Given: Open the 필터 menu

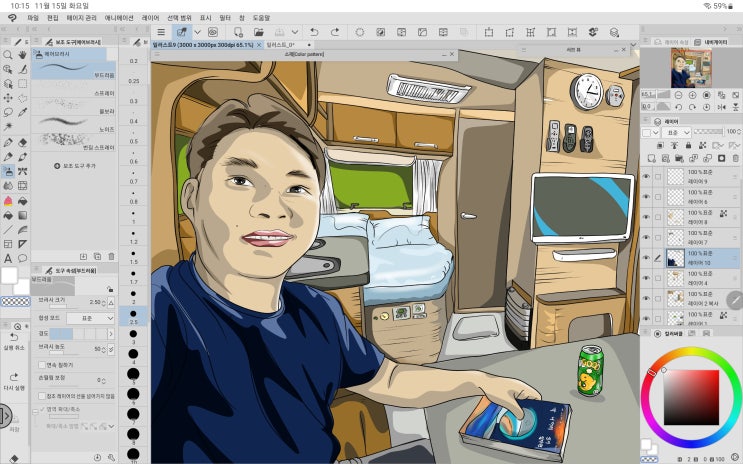Looking at the screenshot, I should [x=225, y=18].
